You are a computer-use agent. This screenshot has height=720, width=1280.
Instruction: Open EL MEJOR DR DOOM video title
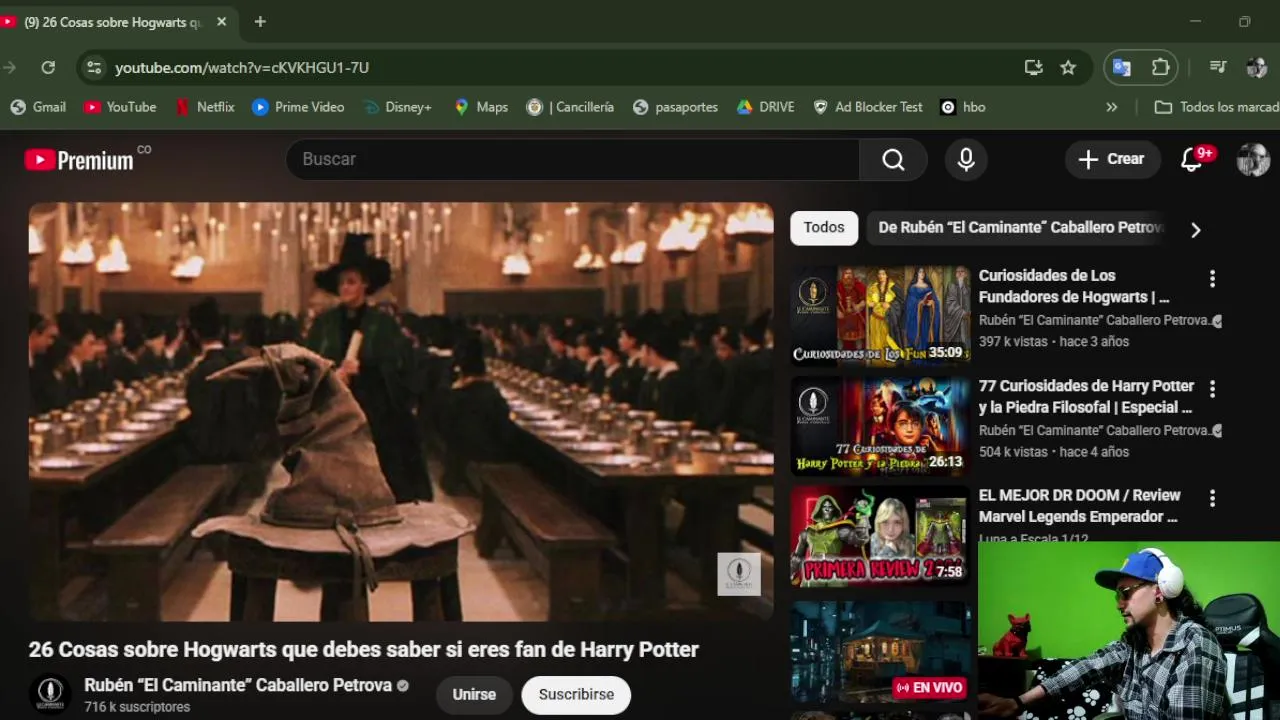click(1079, 506)
